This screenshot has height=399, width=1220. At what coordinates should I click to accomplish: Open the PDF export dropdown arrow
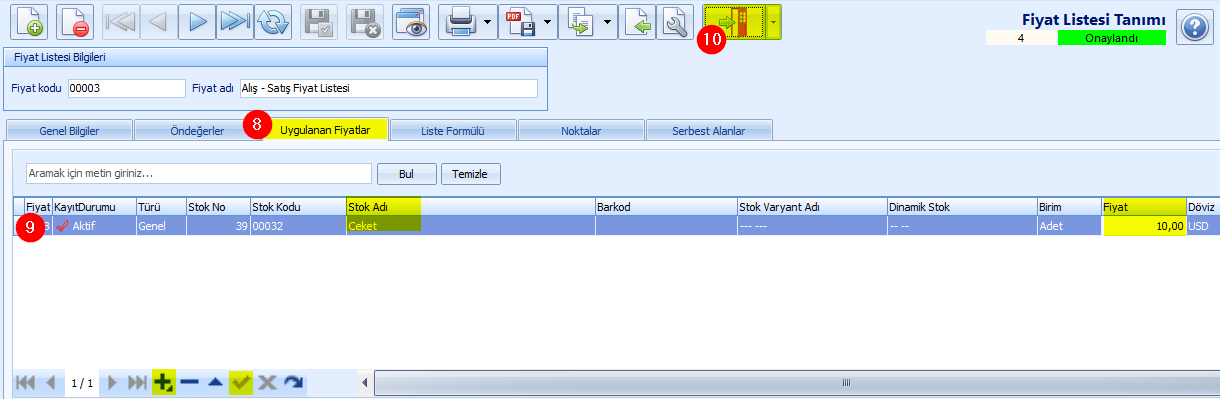point(548,21)
